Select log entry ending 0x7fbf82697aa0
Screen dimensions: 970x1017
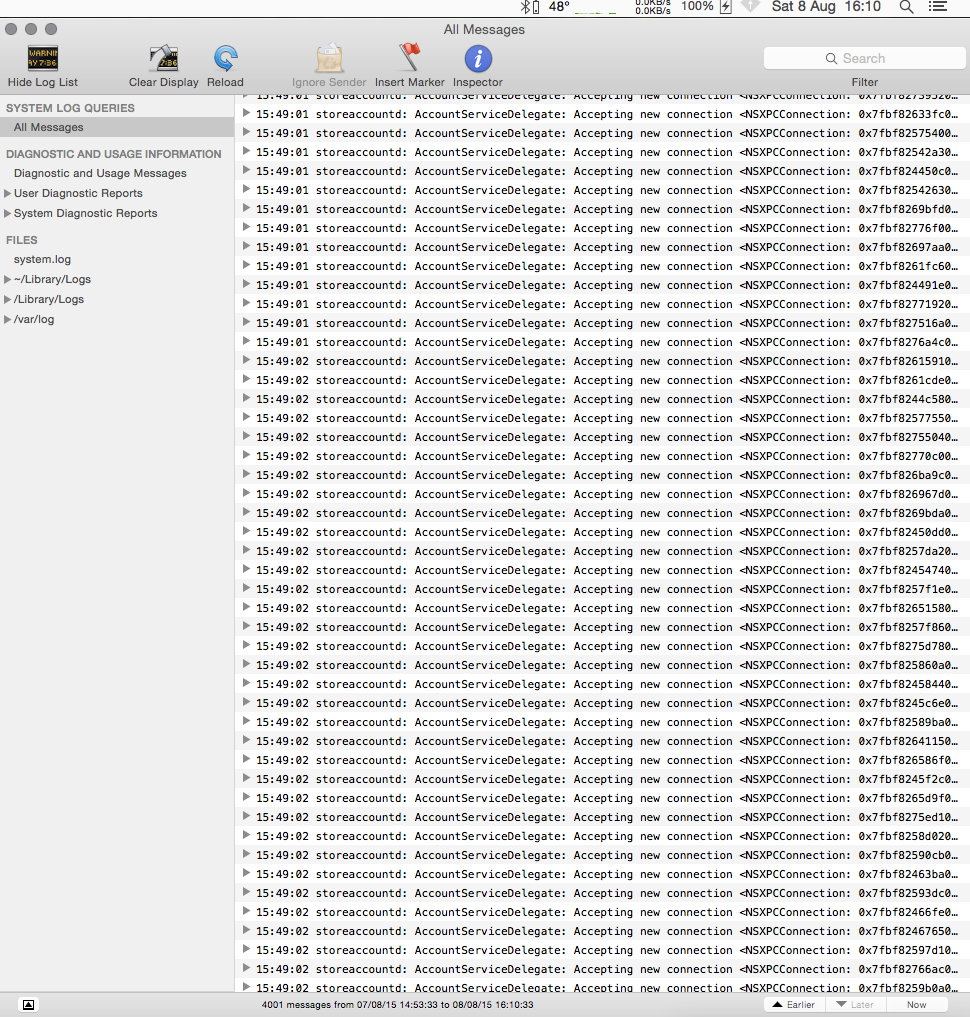coord(602,247)
